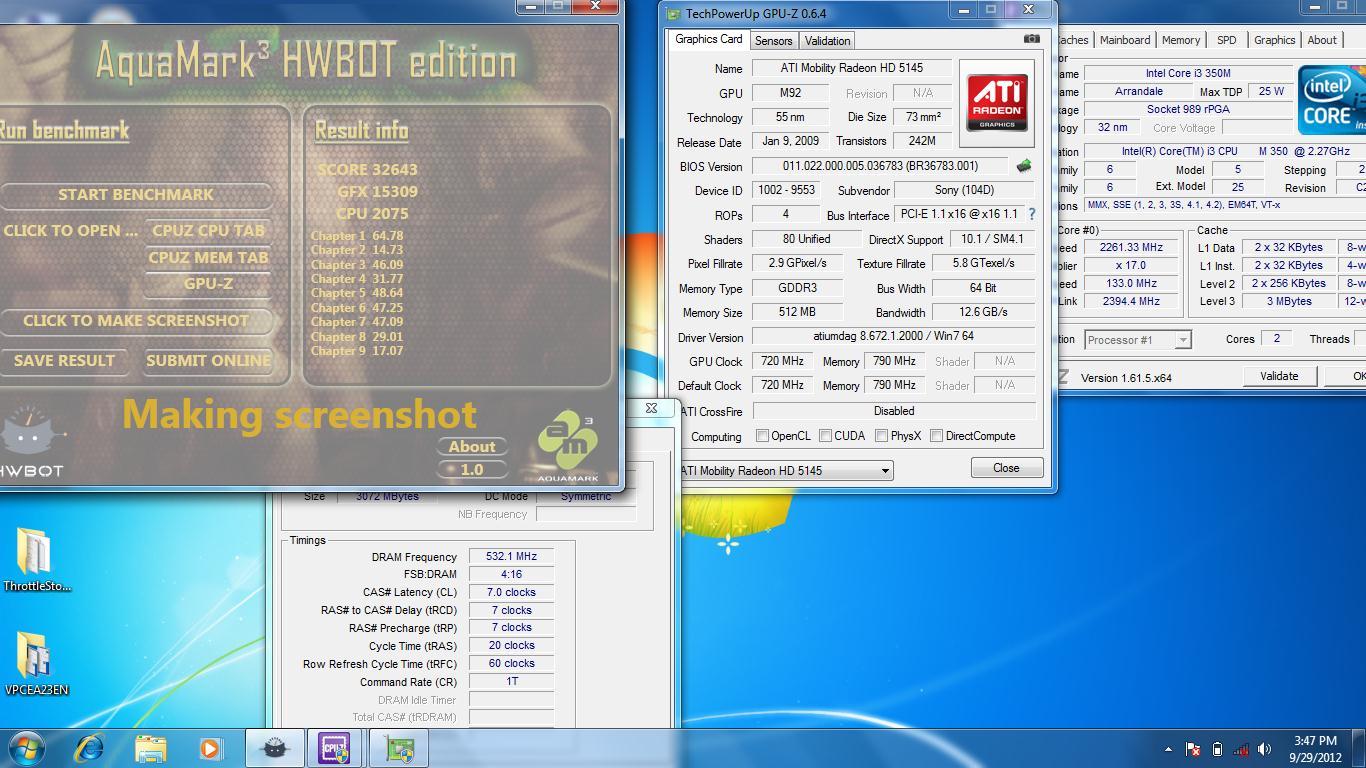
Task: Click the GPU-Z button in AquaMark
Action: pos(208,284)
